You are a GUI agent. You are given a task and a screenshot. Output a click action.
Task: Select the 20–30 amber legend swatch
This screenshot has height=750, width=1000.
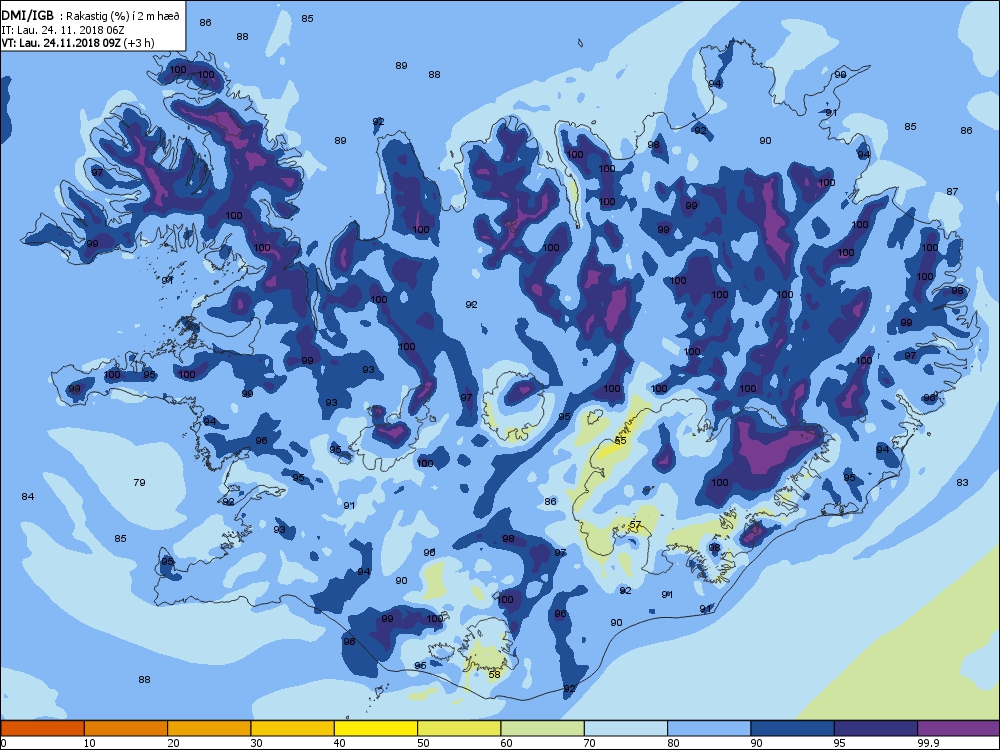[x=209, y=728]
